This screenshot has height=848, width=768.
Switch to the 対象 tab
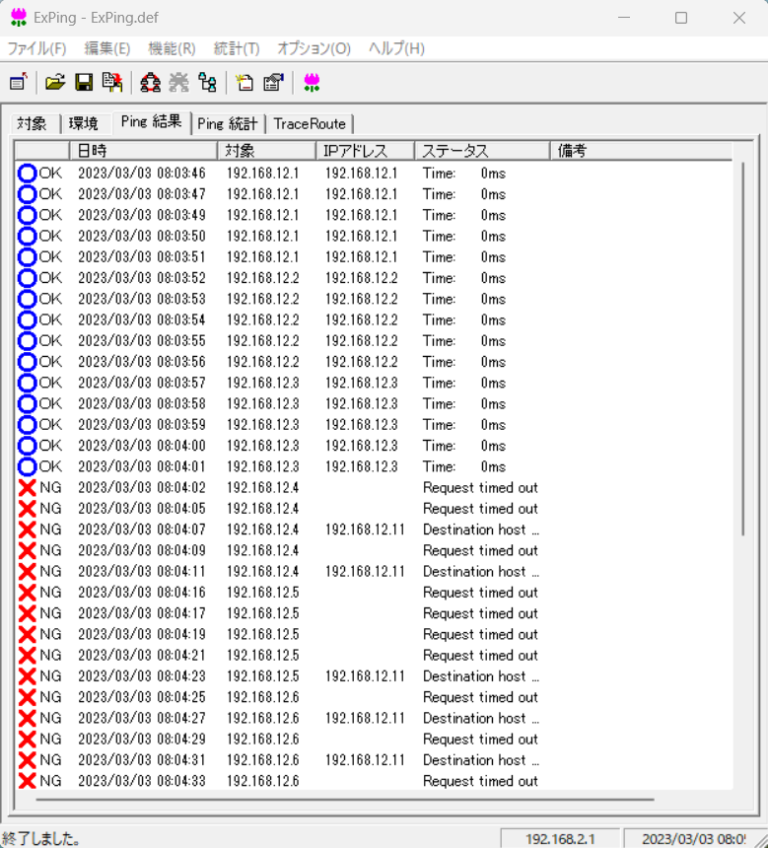point(32,124)
